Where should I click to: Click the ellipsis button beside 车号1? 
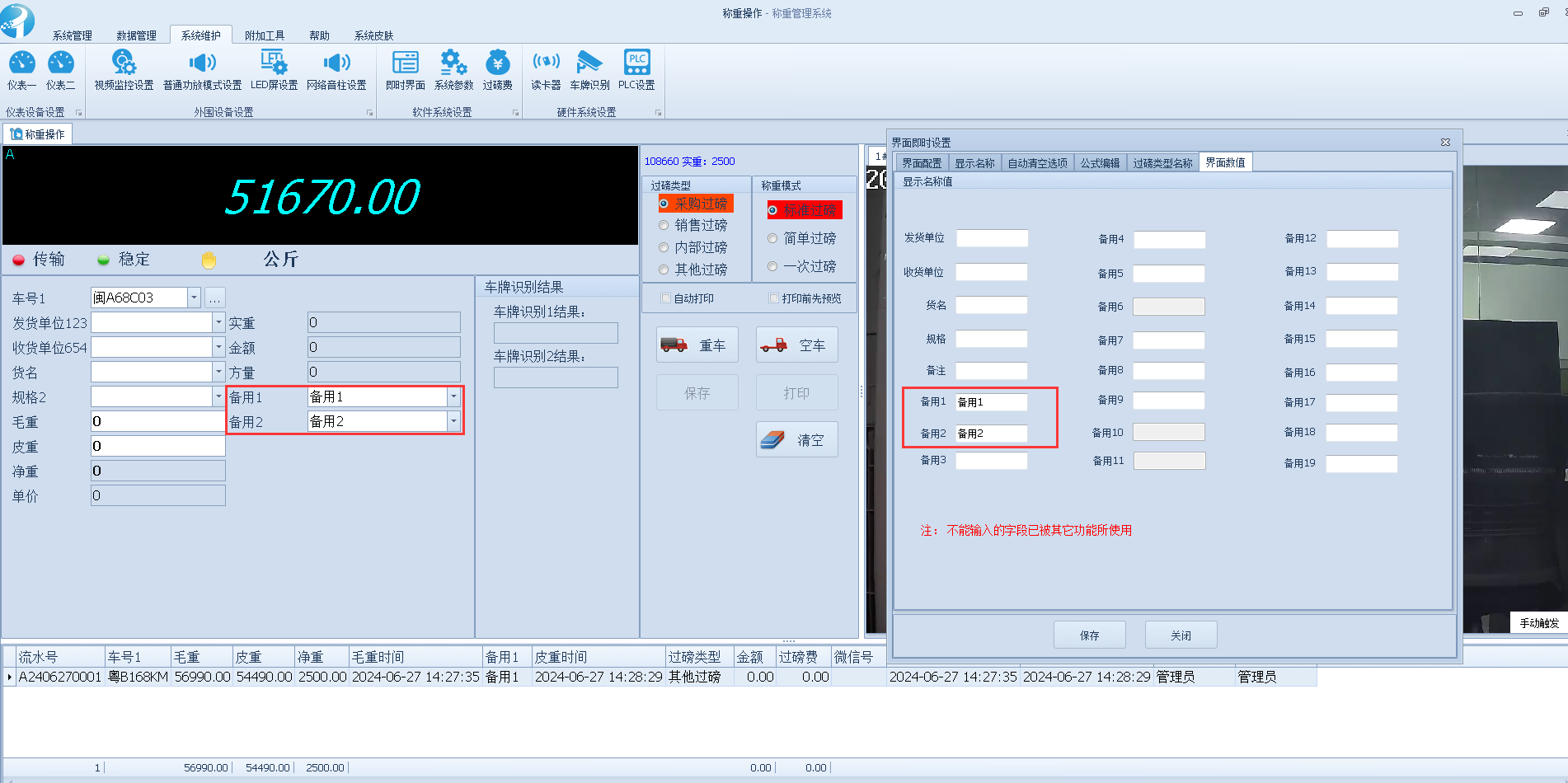(x=214, y=298)
